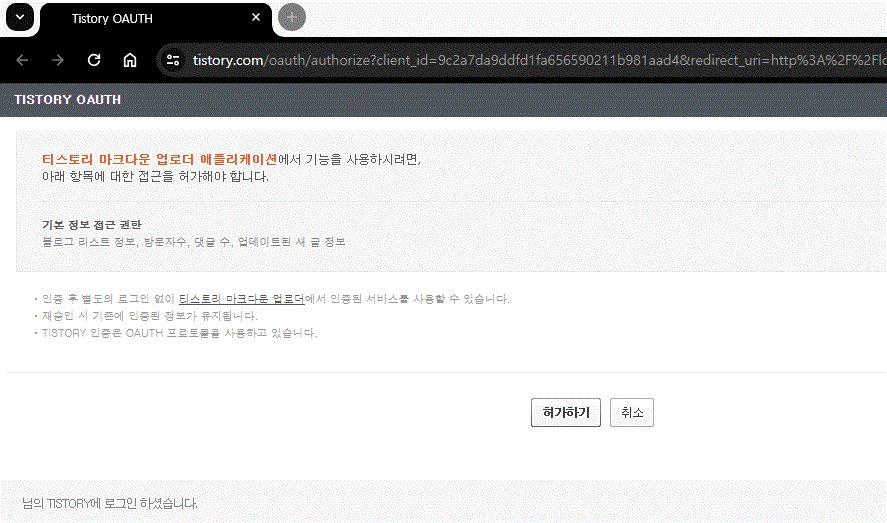
Task: Click the 블로그 리스트 정보 permissions description
Action: [x=193, y=241]
